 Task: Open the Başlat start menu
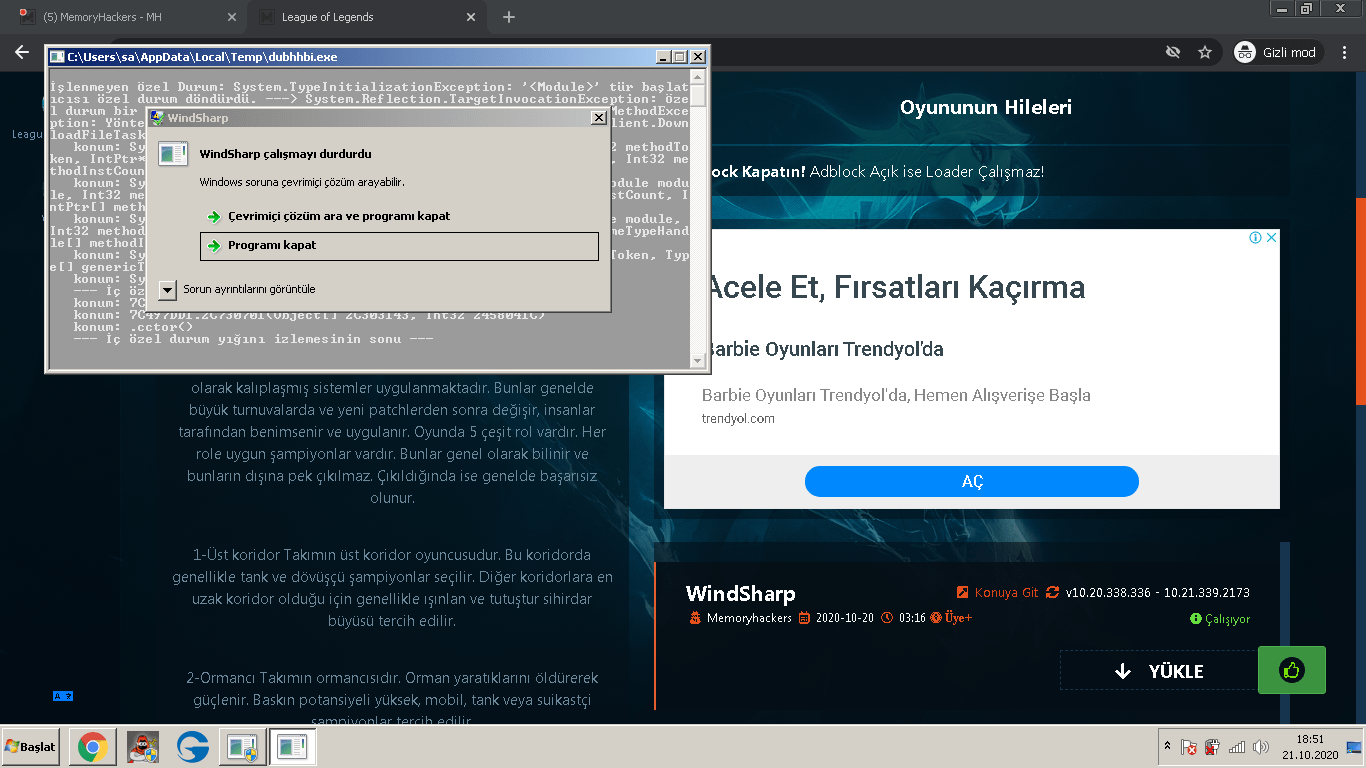pyautogui.click(x=31, y=747)
